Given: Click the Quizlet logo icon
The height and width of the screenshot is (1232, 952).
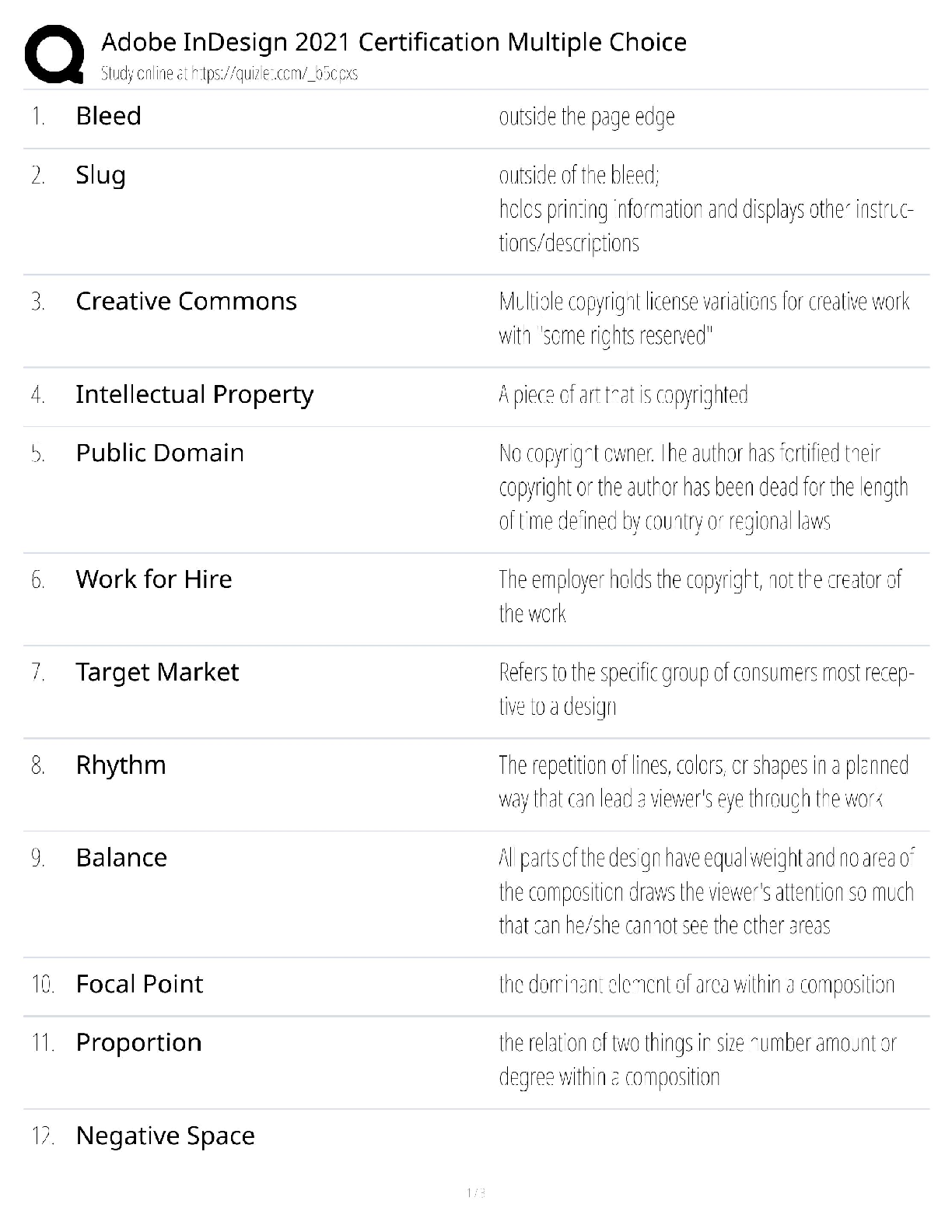Looking at the screenshot, I should pyautogui.click(x=54, y=54).
